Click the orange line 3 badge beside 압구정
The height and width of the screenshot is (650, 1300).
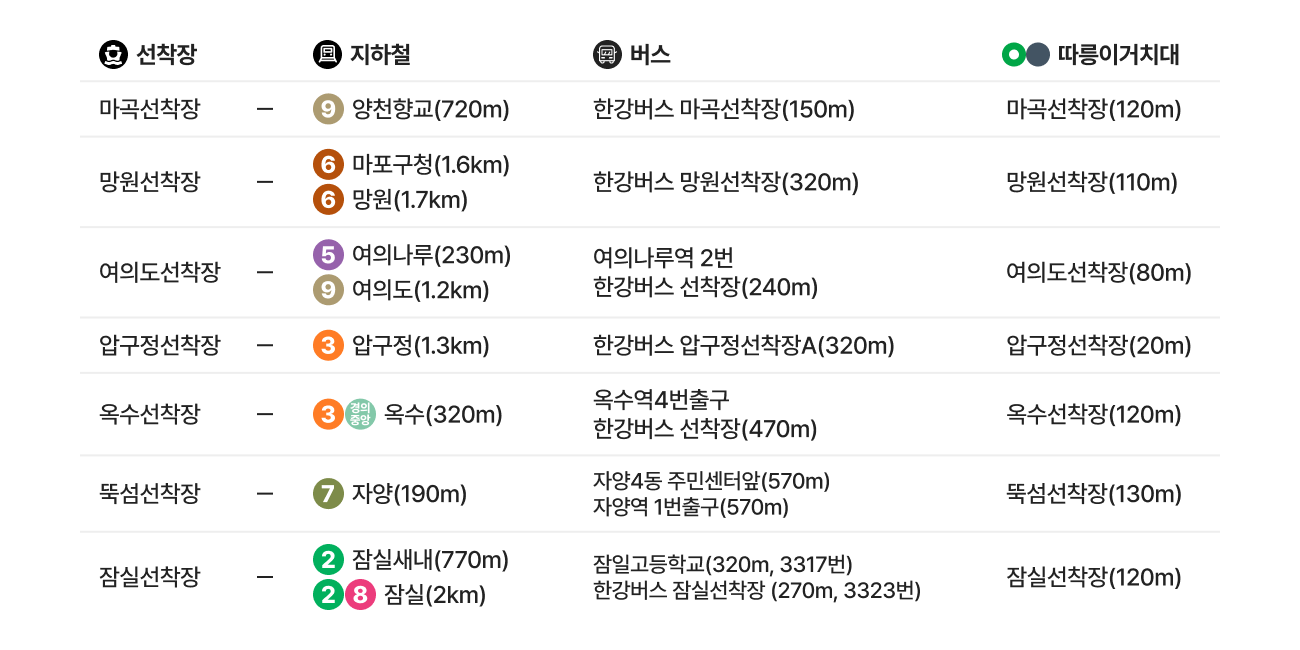pos(327,346)
